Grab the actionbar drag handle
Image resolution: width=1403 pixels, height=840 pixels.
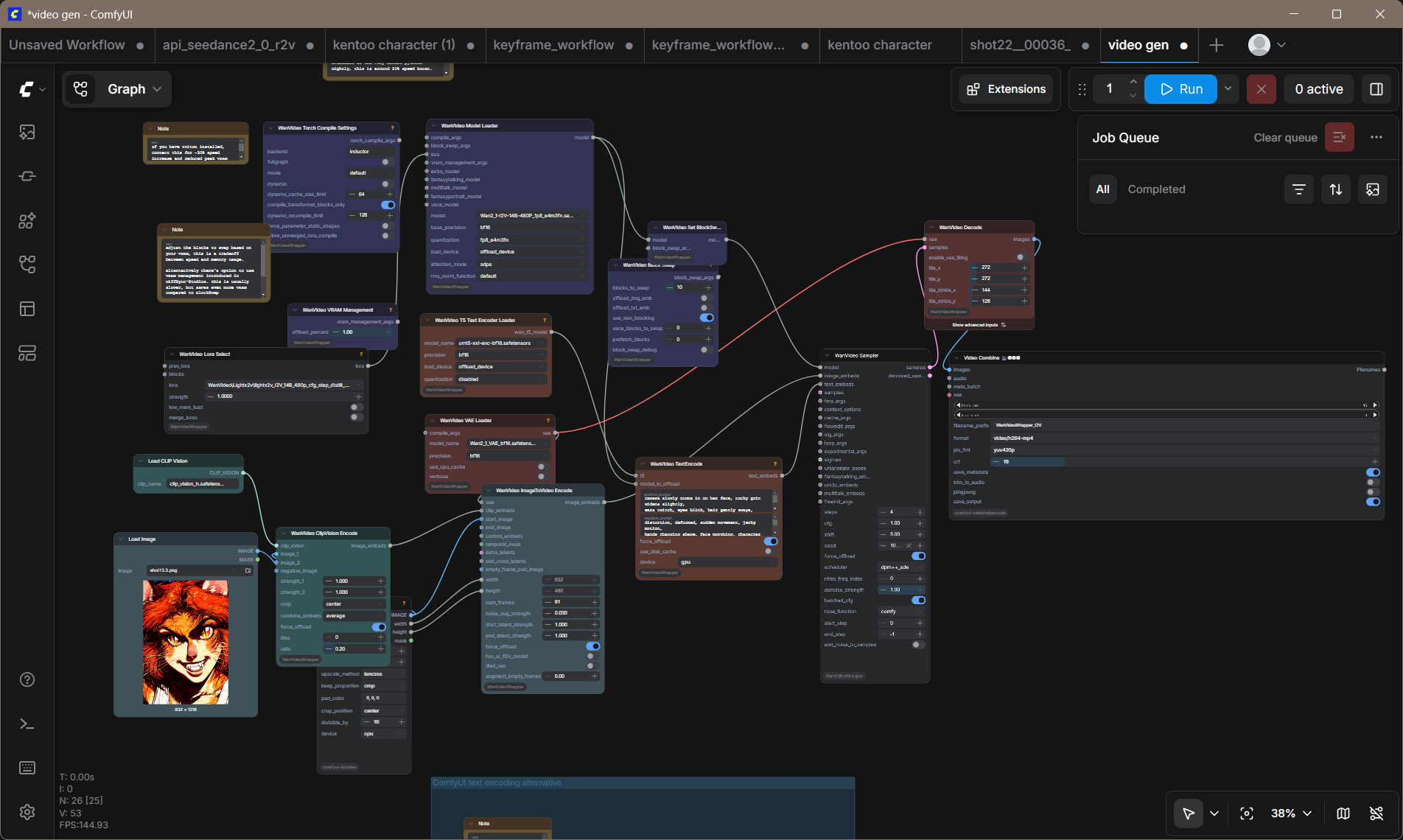click(1082, 89)
